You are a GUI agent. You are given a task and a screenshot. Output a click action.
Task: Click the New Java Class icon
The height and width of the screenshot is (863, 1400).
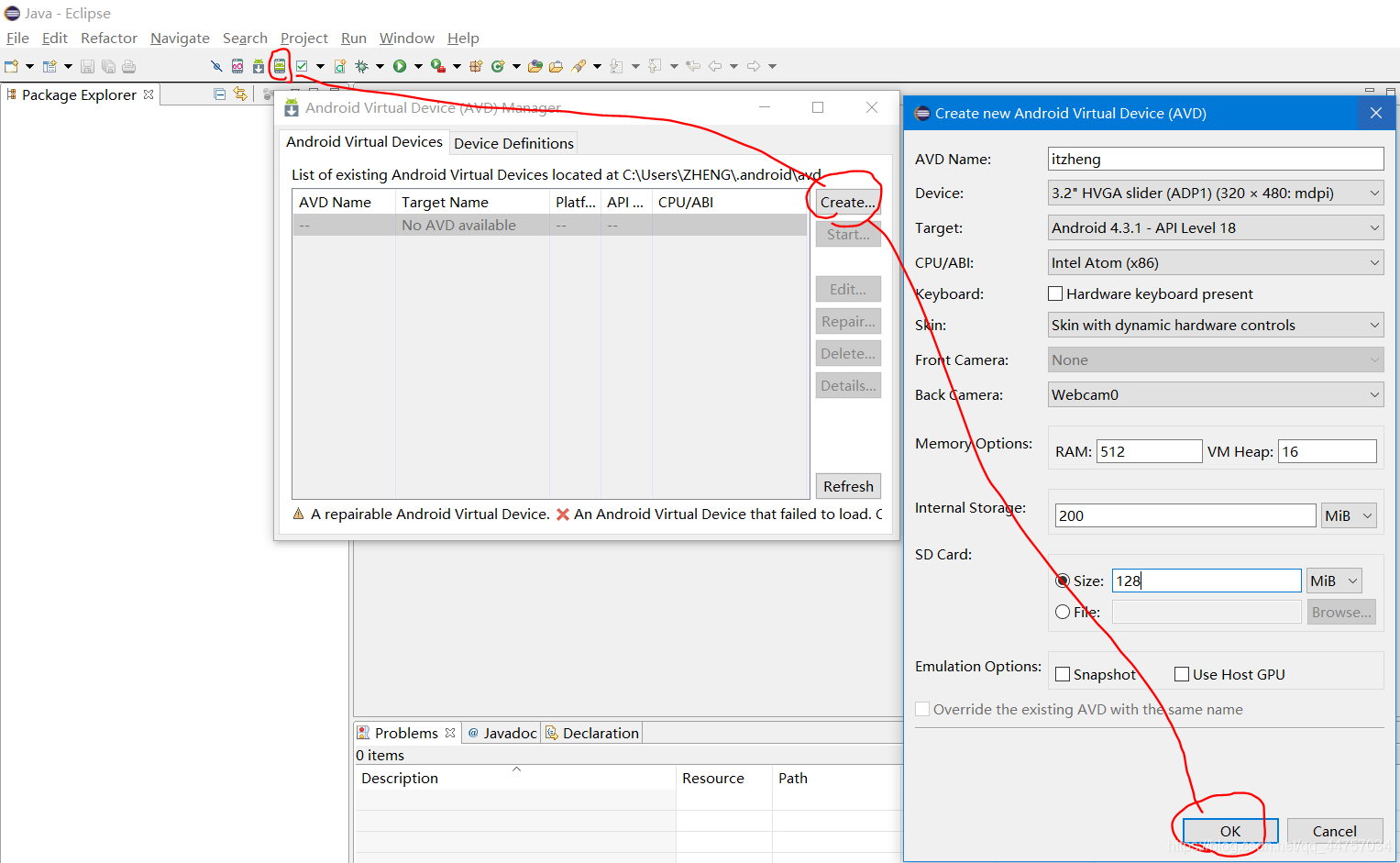pos(497,66)
